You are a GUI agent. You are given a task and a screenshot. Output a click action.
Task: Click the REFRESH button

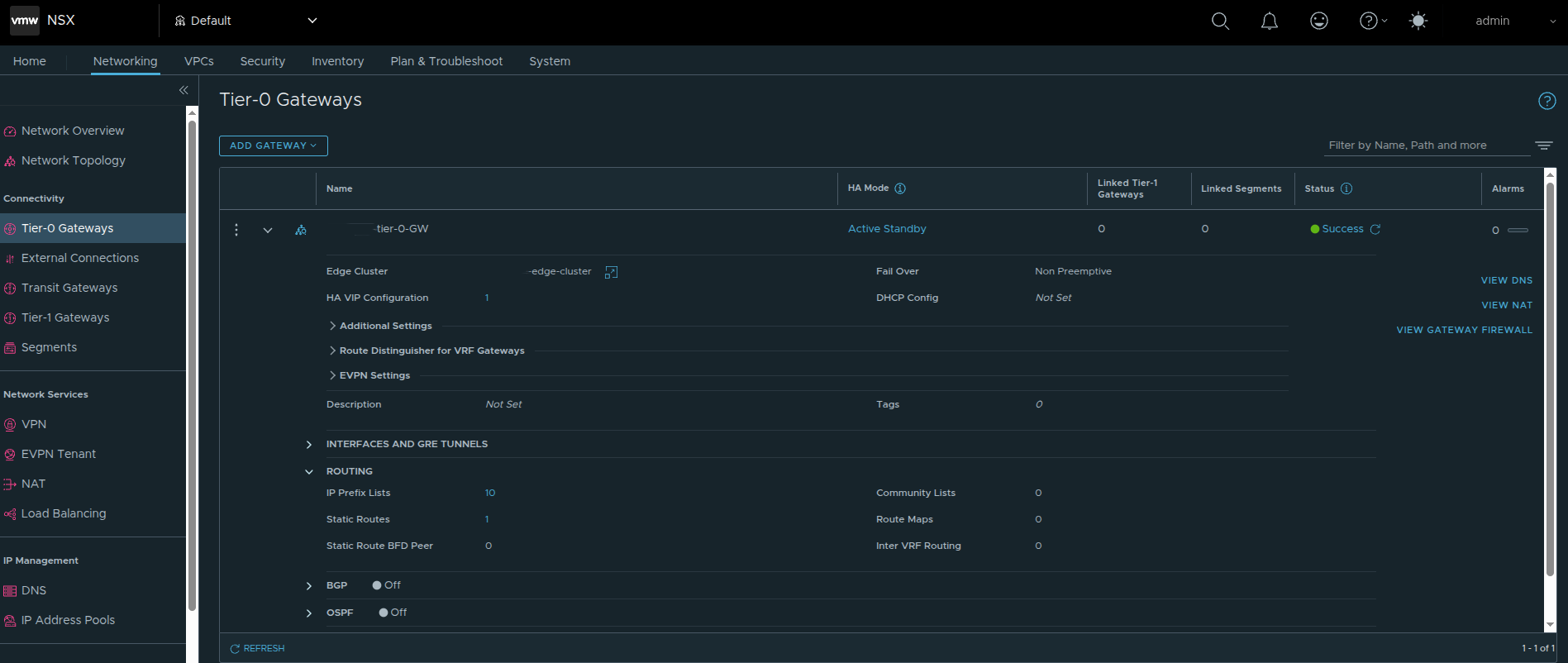point(257,648)
